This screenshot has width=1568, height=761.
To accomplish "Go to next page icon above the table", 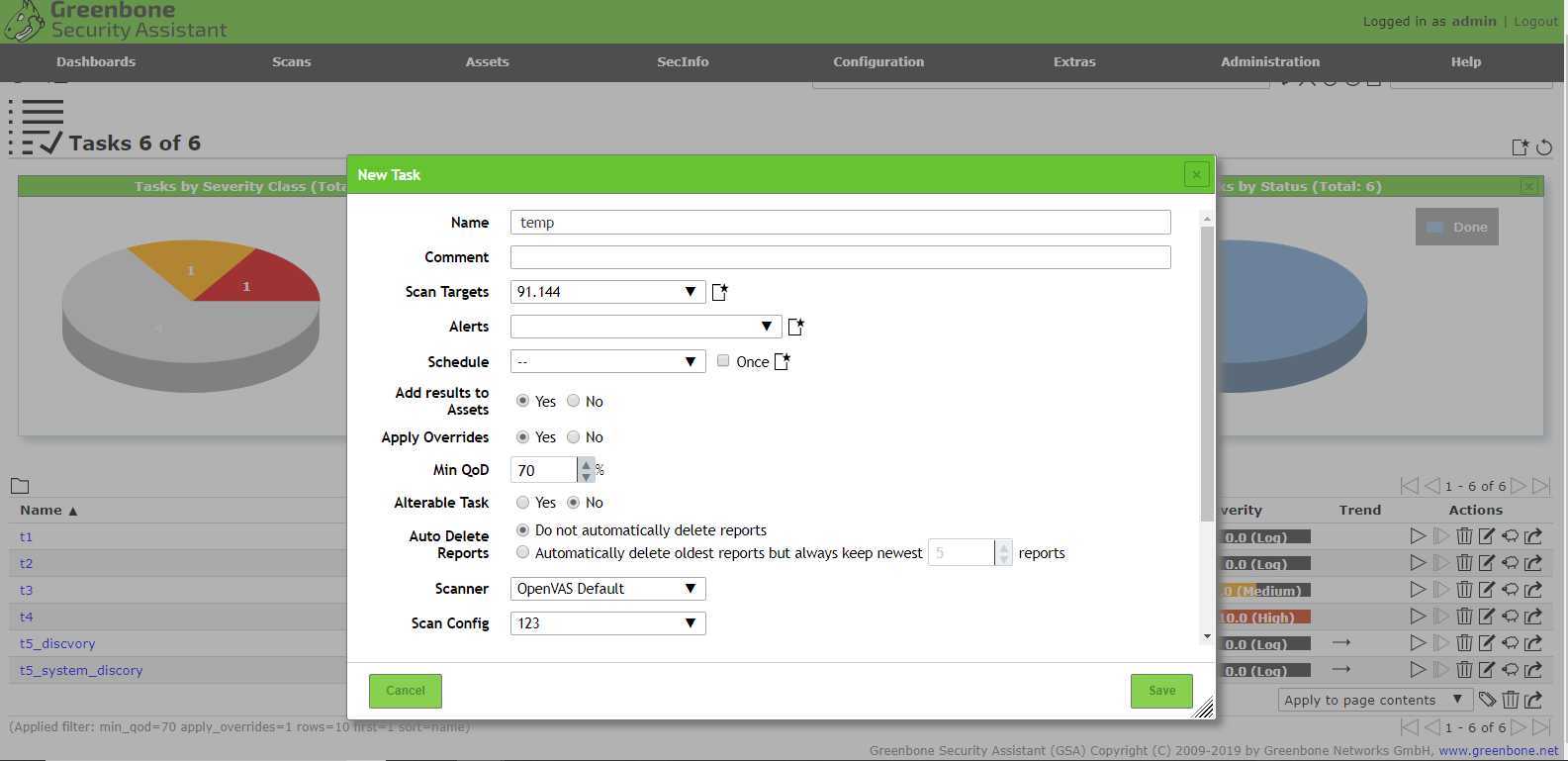I will click(x=1519, y=486).
